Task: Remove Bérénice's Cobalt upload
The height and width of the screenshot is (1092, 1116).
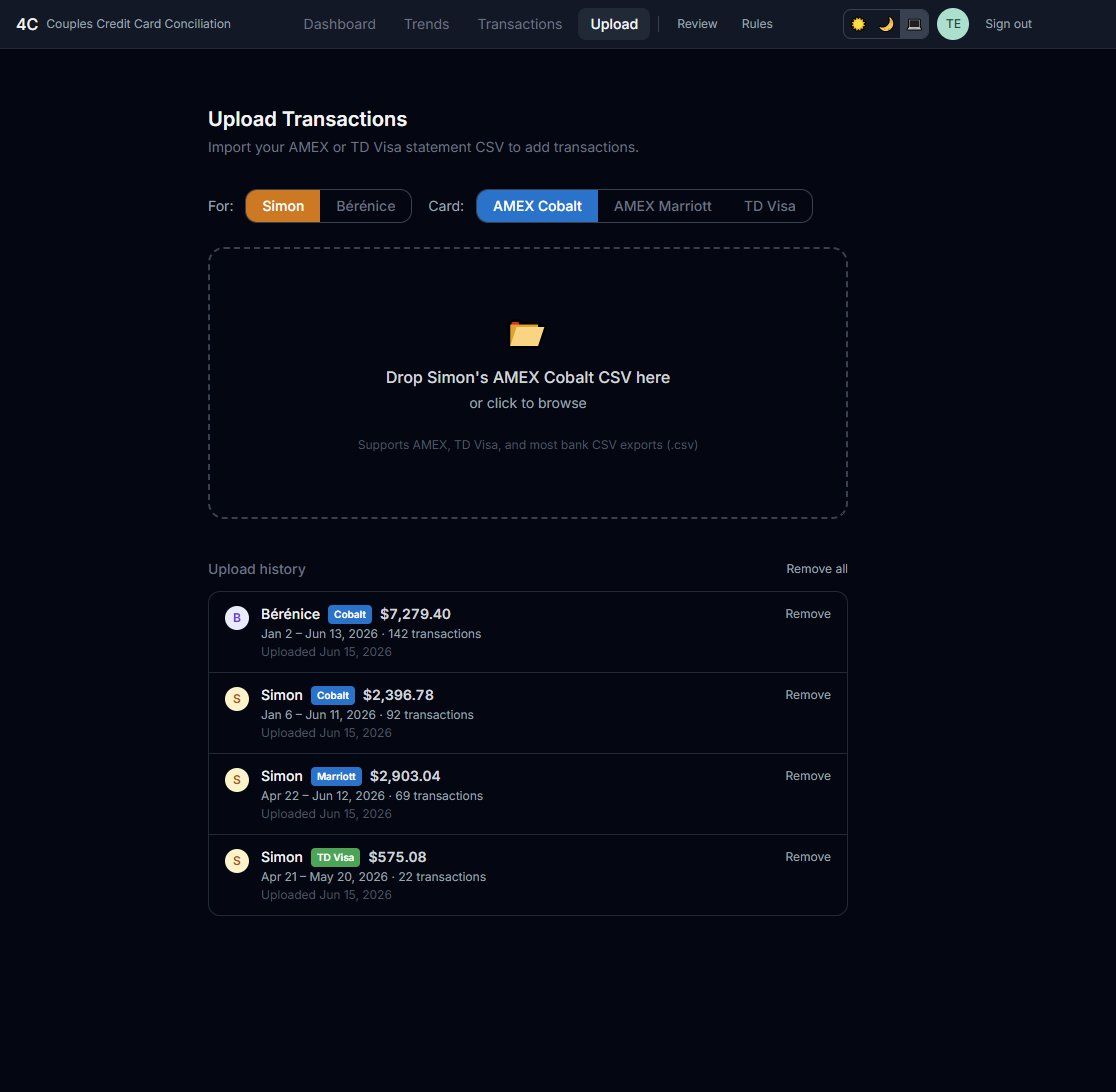Action: coord(808,614)
